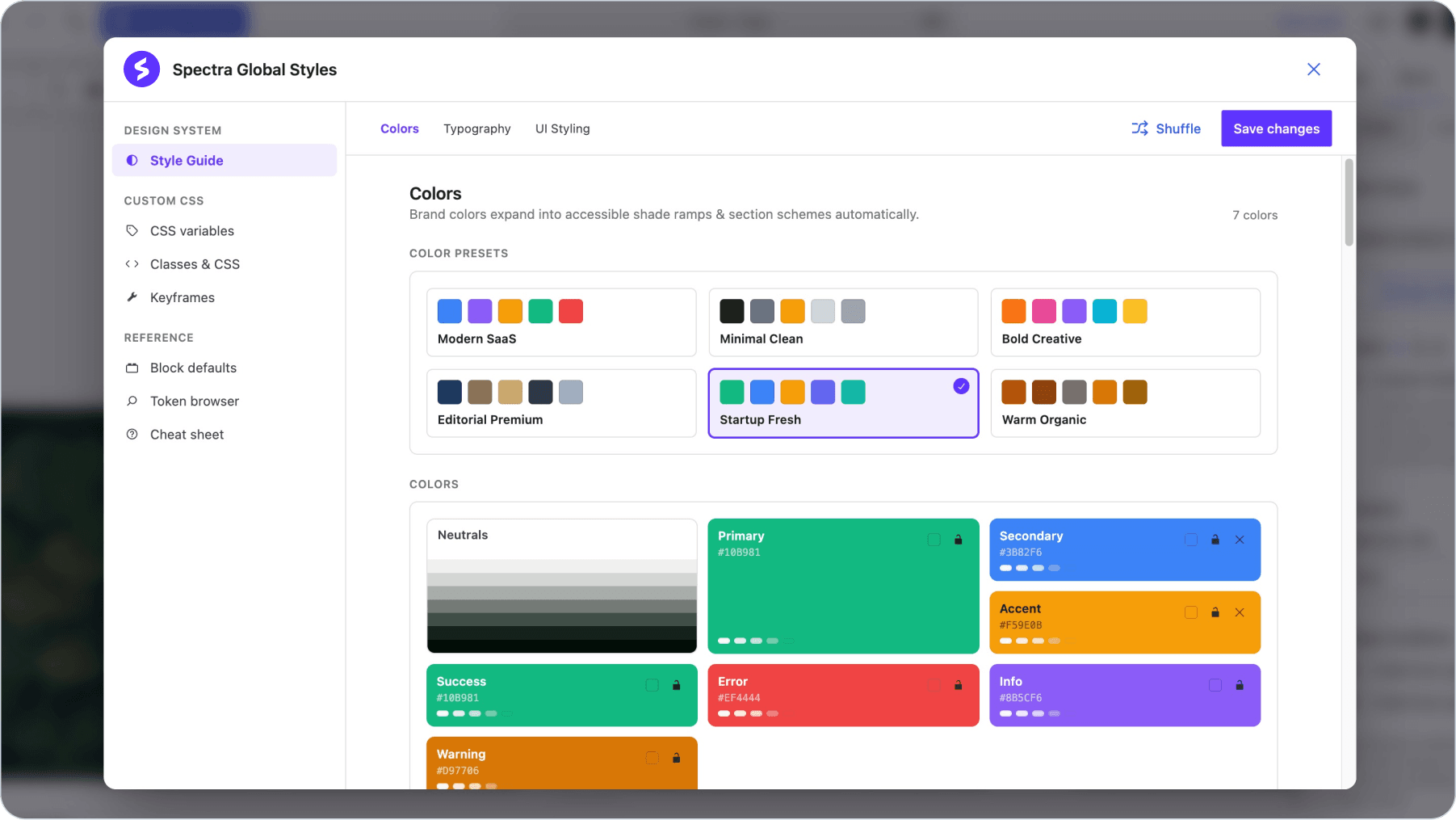This screenshot has width=1456, height=820.
Task: Select the Modern SaaS preset
Action: point(561,322)
